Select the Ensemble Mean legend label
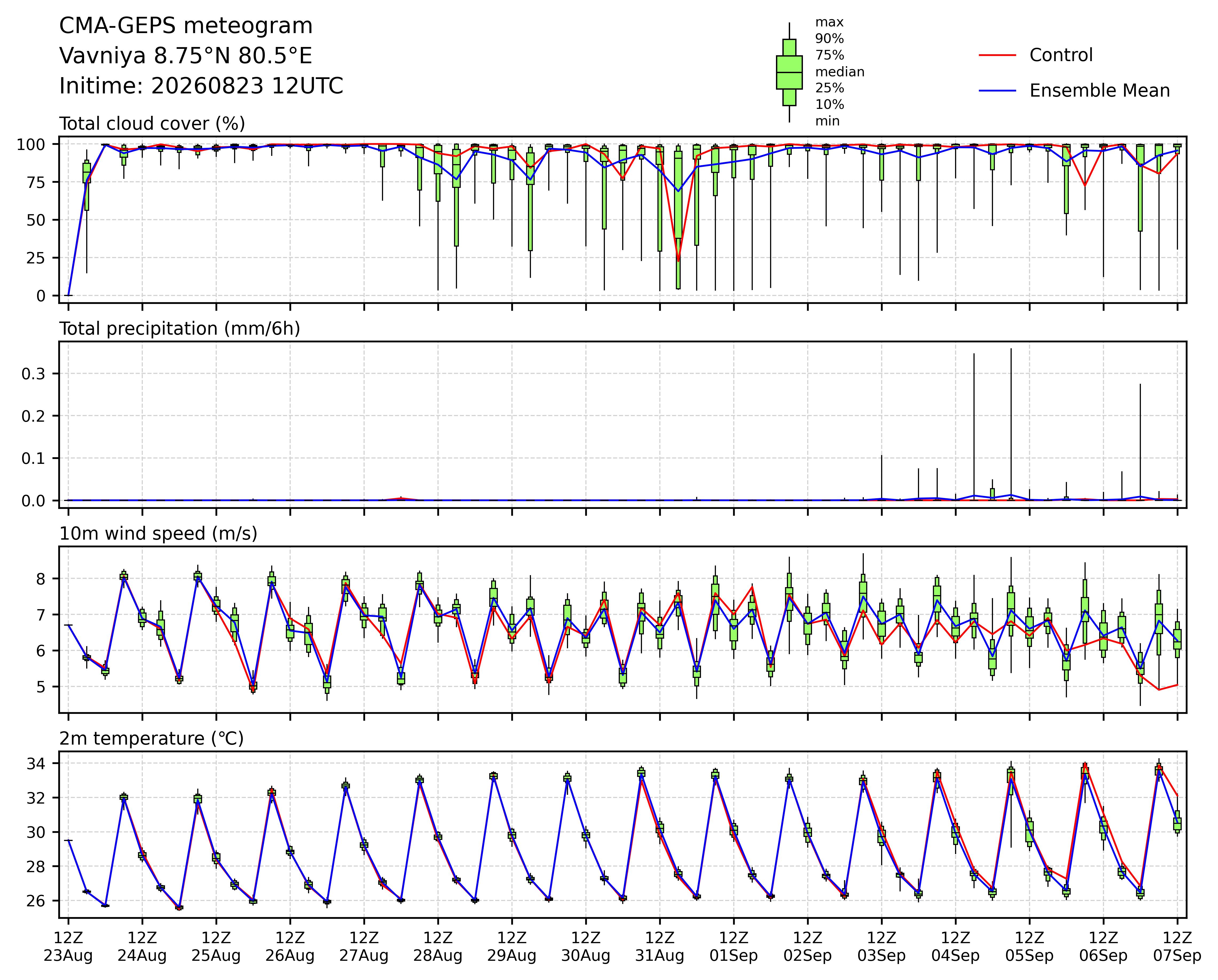 (1099, 90)
